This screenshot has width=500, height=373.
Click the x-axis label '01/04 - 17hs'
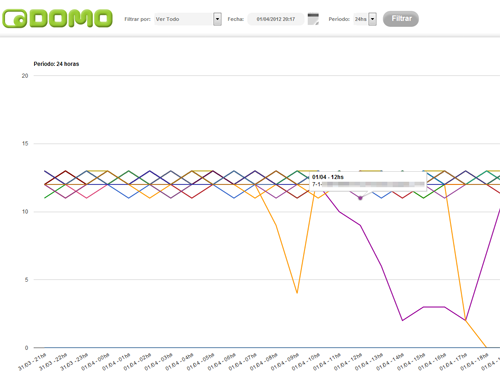click(x=453, y=362)
